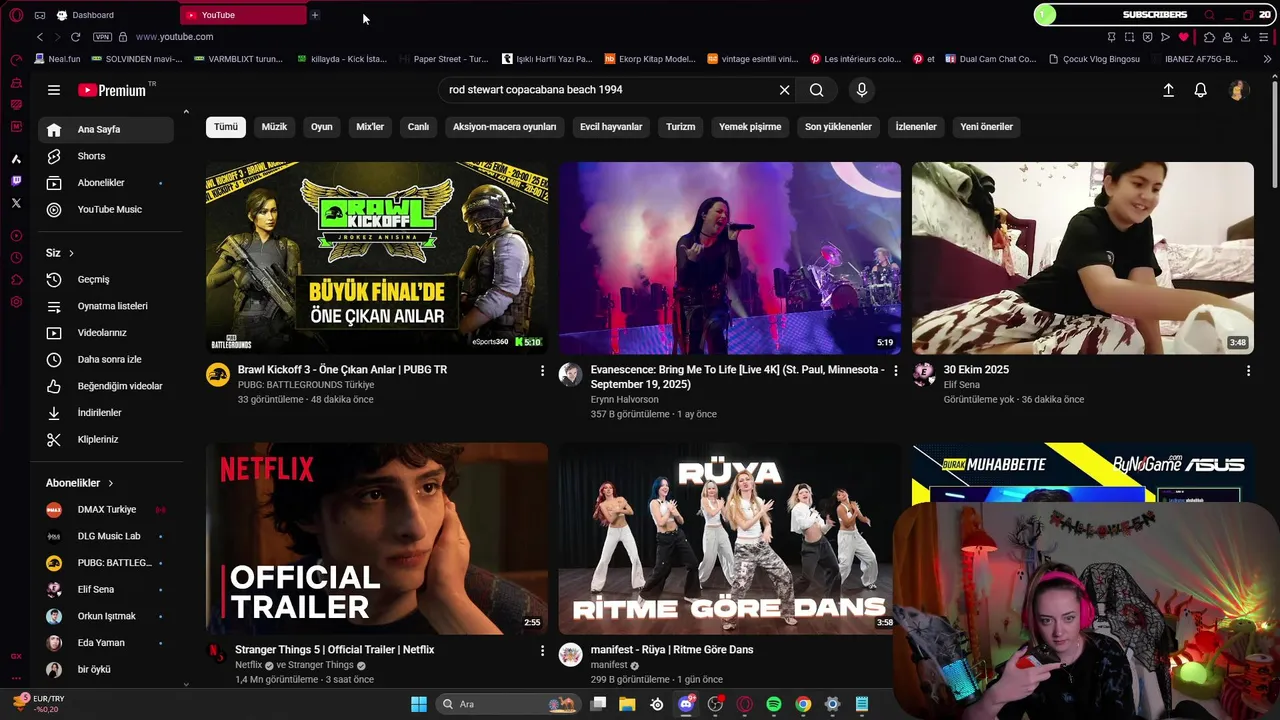
Task: Open İndirilenler downloads
Action: tap(106, 413)
